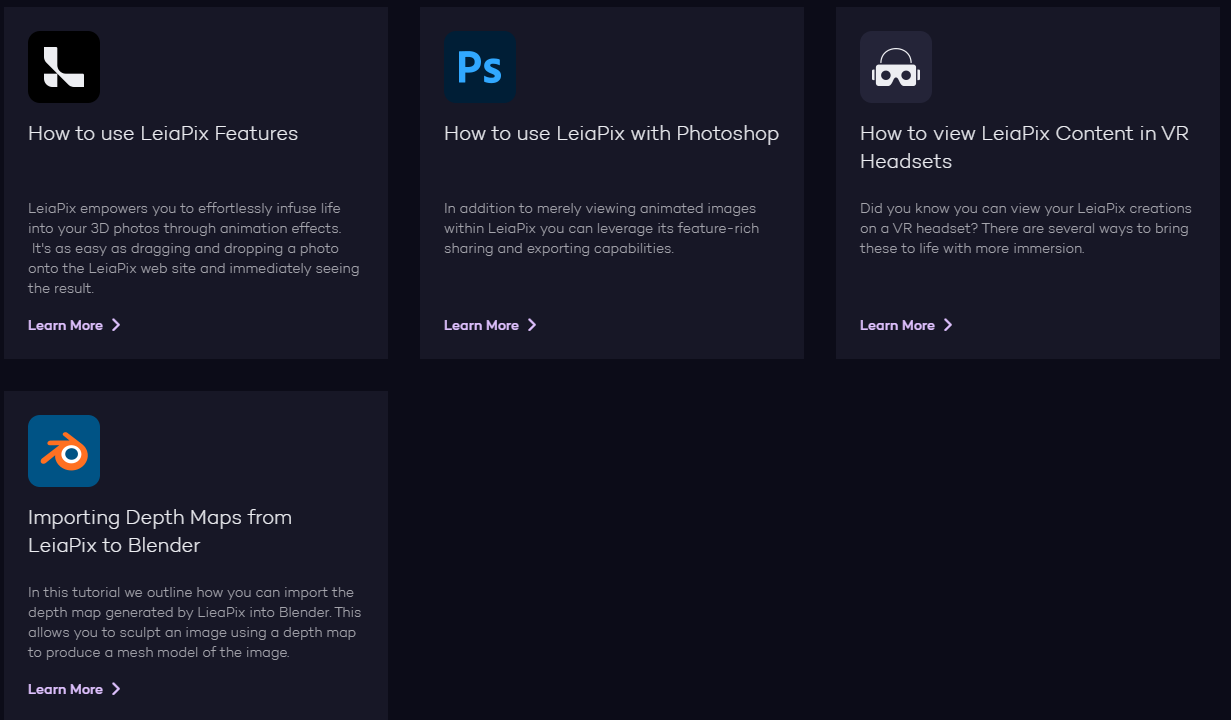Select text 'Did you know you can view your LeiaPix creations'
Viewport: 1231px width, 720px height.
tap(1026, 208)
